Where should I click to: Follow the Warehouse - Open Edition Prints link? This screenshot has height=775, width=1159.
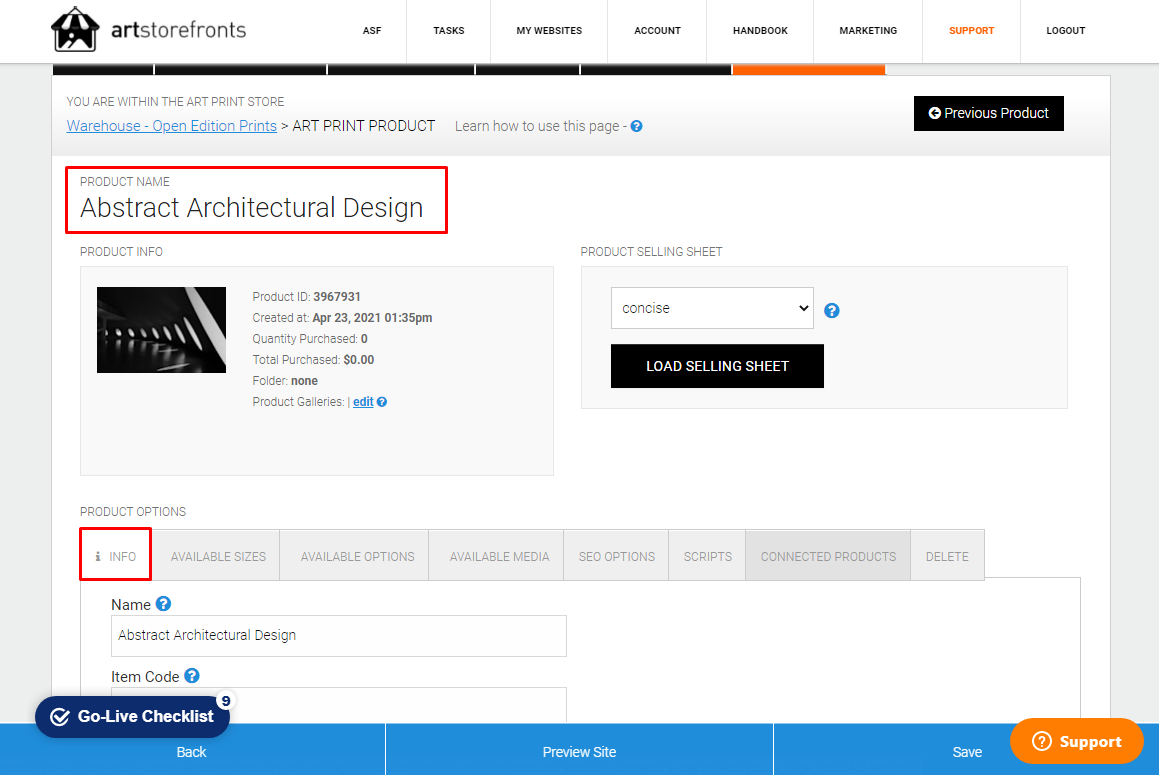pyautogui.click(x=172, y=126)
